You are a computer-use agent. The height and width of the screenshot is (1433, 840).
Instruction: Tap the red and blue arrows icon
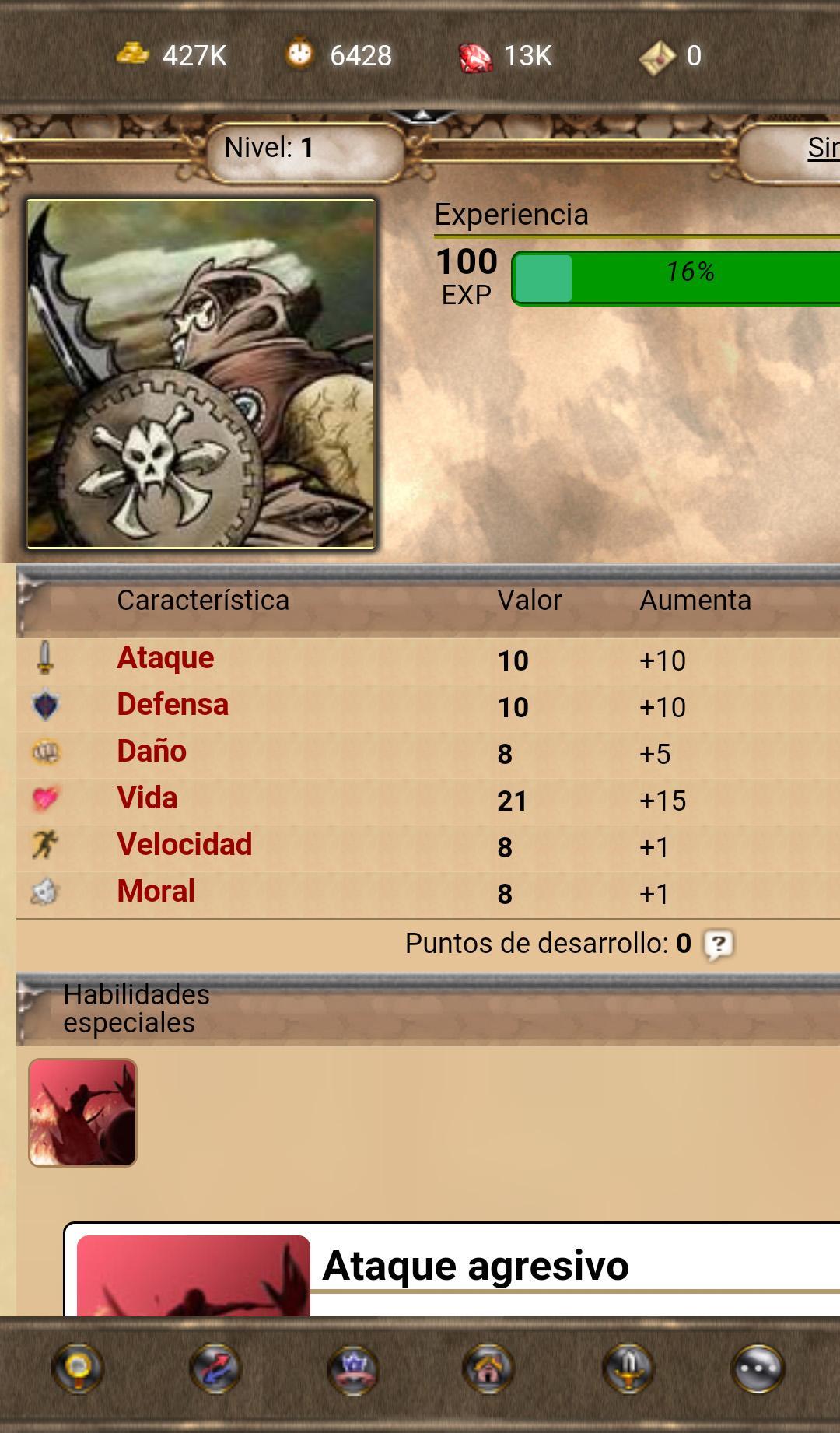pyautogui.click(x=215, y=1368)
